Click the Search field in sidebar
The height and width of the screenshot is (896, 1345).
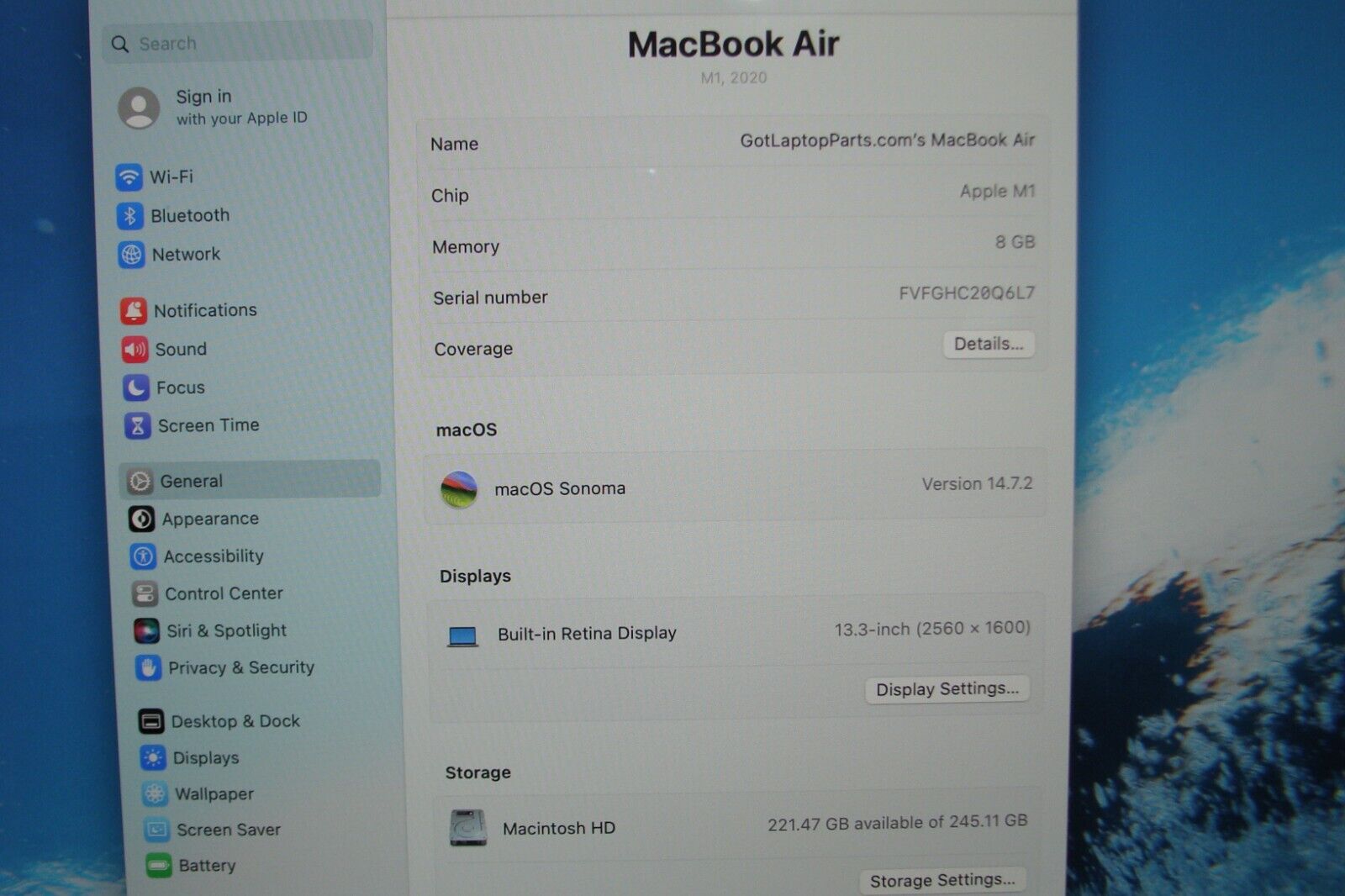pos(237,44)
